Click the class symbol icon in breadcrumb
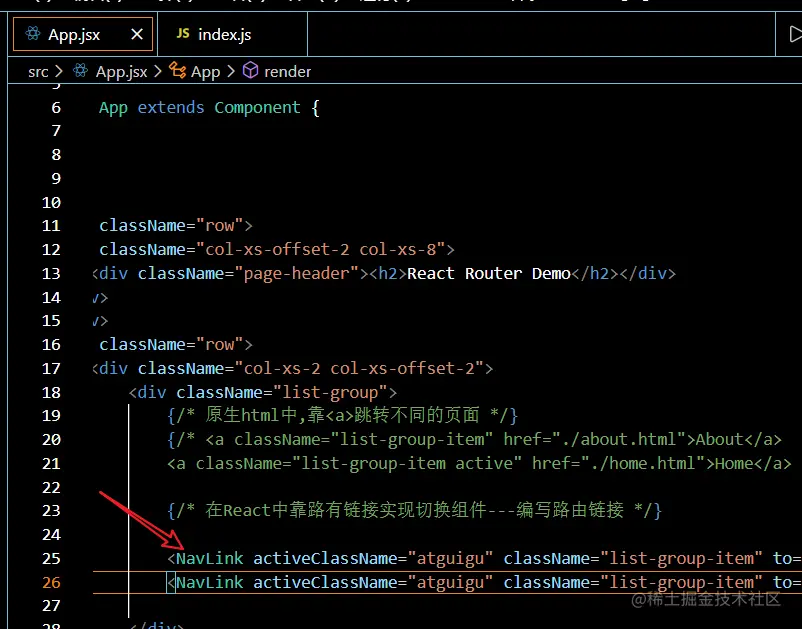The width and height of the screenshot is (802, 629). [x=177, y=70]
